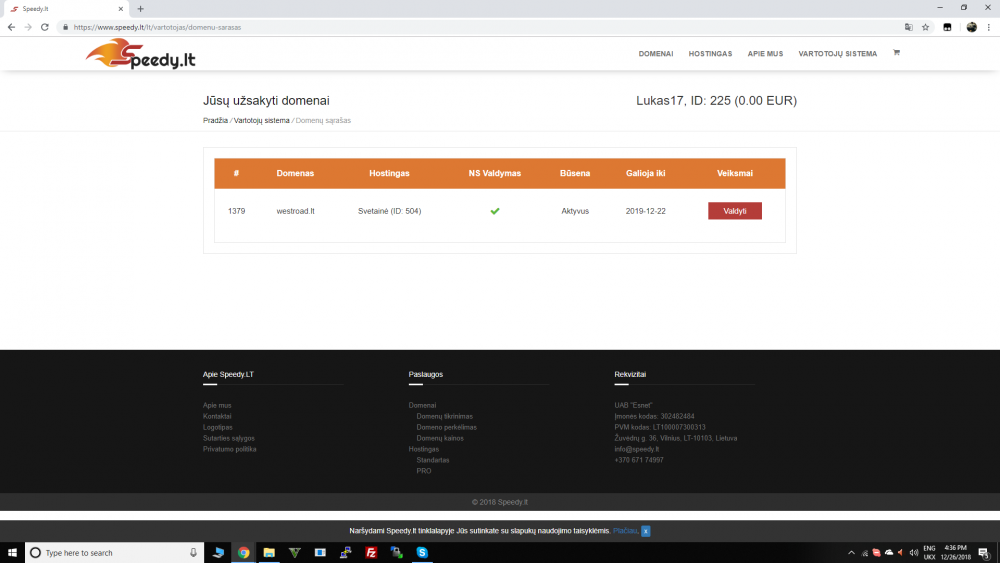Click the Valdyti button for westroad.lt
Viewport: 1000px width, 563px height.
click(735, 211)
